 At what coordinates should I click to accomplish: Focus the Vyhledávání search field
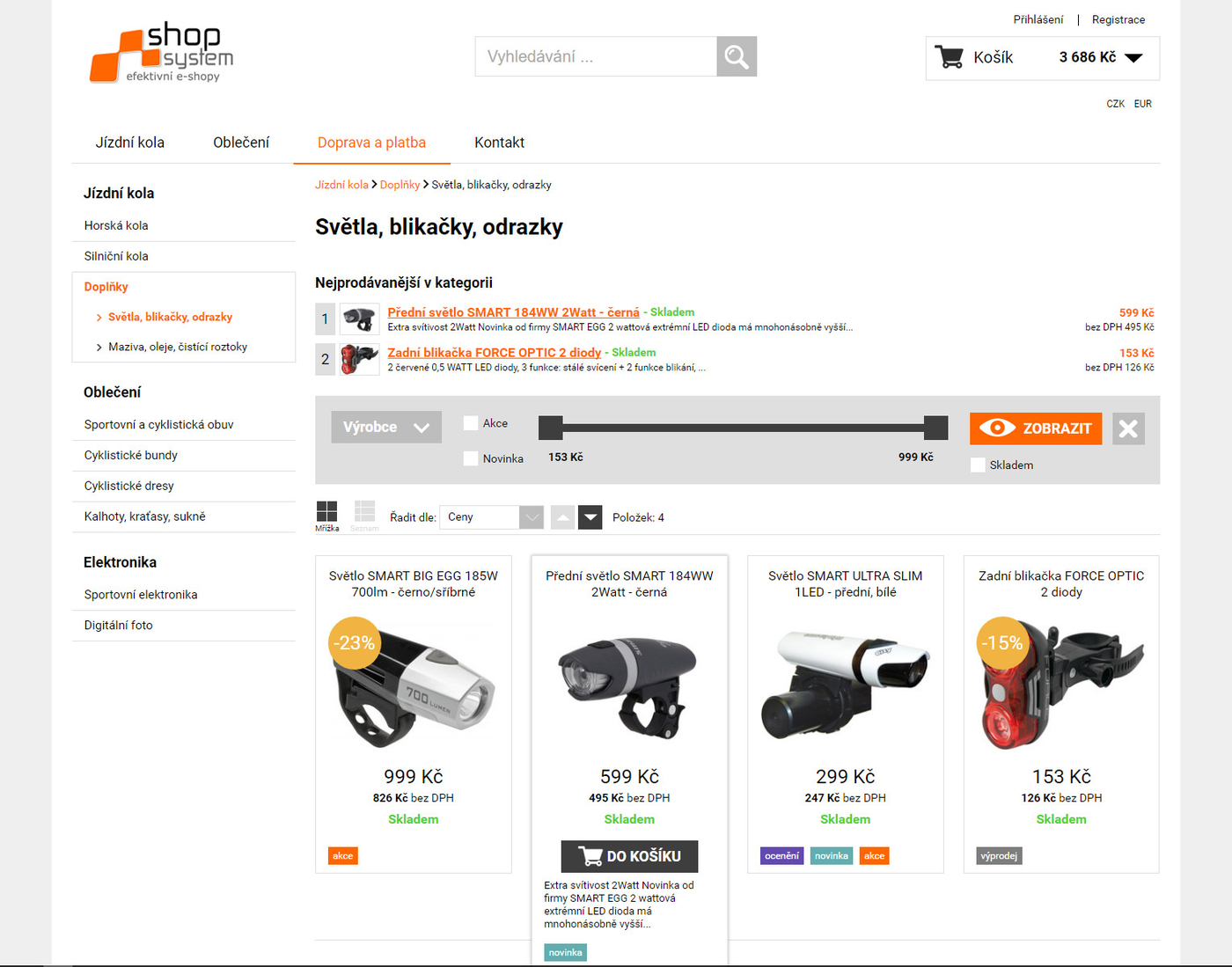tap(596, 57)
